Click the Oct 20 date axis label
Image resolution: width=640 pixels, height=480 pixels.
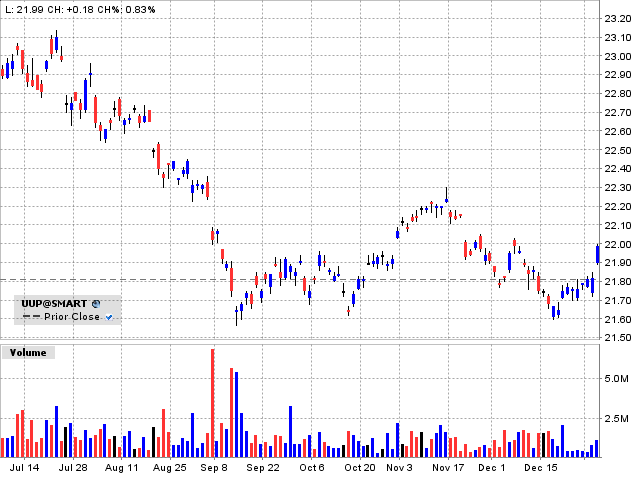359,467
